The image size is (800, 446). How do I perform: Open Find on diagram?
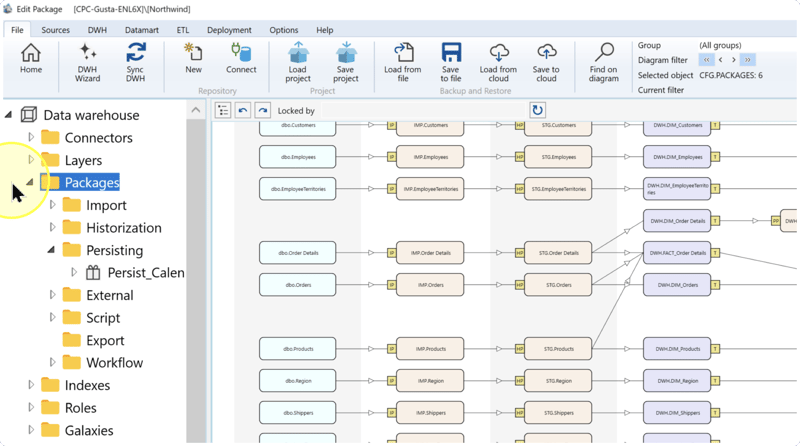point(604,63)
